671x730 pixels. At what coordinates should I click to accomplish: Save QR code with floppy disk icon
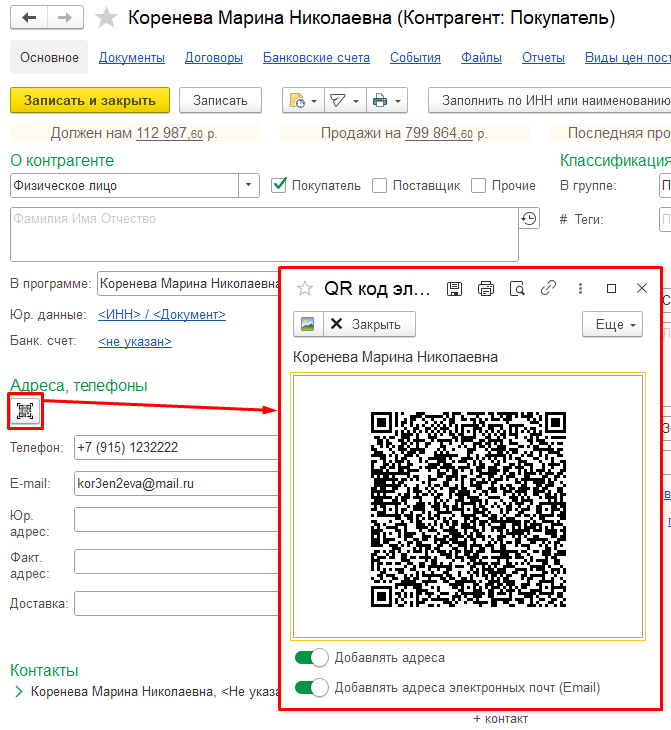point(454,289)
